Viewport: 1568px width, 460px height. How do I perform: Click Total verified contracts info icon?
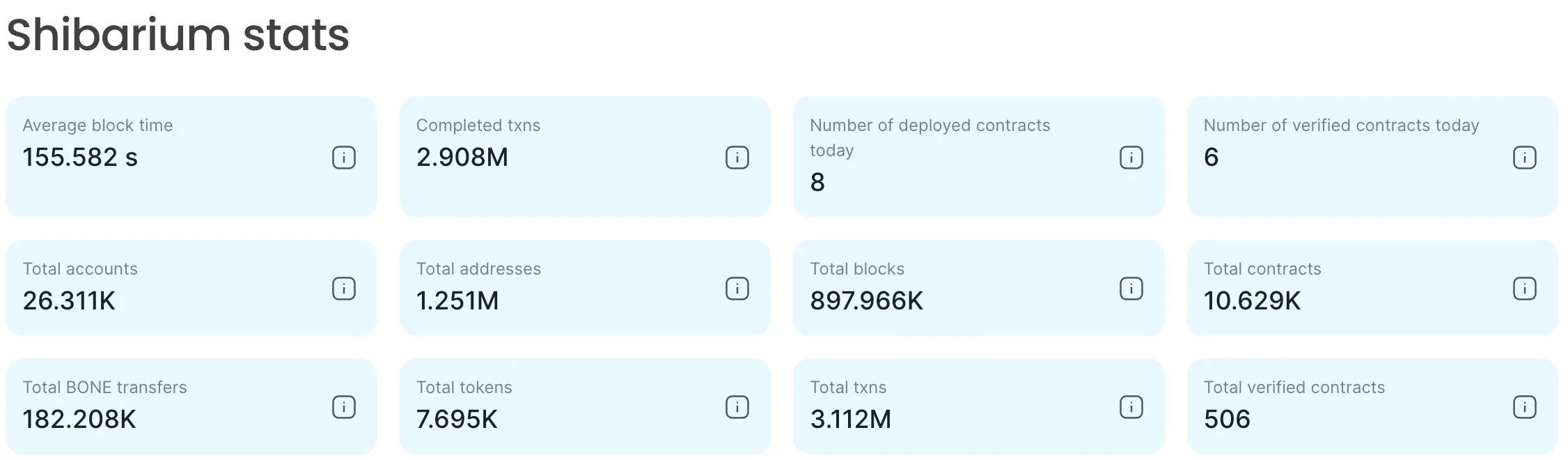point(1524,407)
